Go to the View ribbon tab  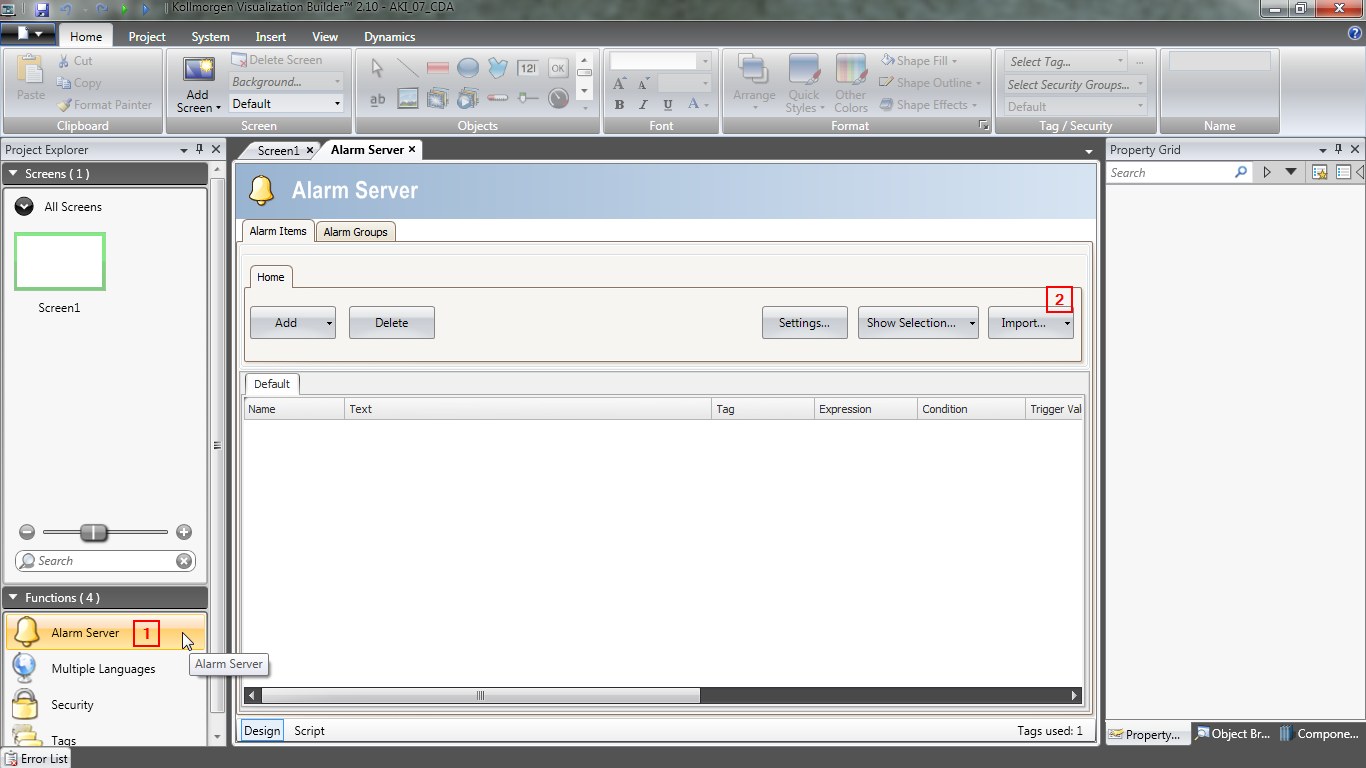(x=325, y=37)
